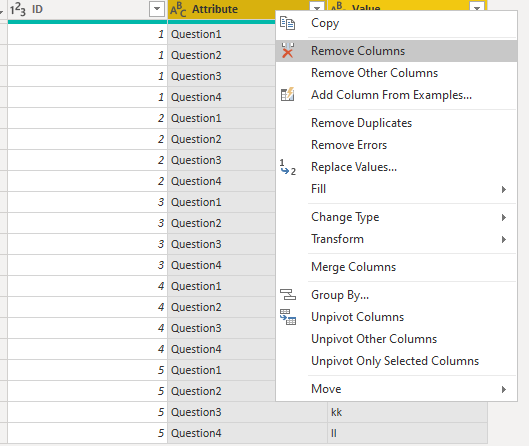Select Remove Duplicates

pyautogui.click(x=396, y=123)
